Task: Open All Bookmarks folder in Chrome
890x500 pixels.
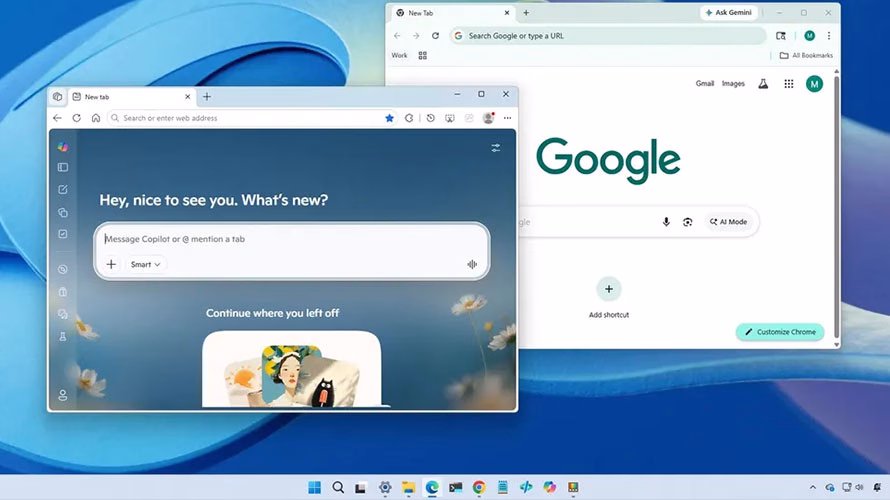Action: tap(807, 56)
